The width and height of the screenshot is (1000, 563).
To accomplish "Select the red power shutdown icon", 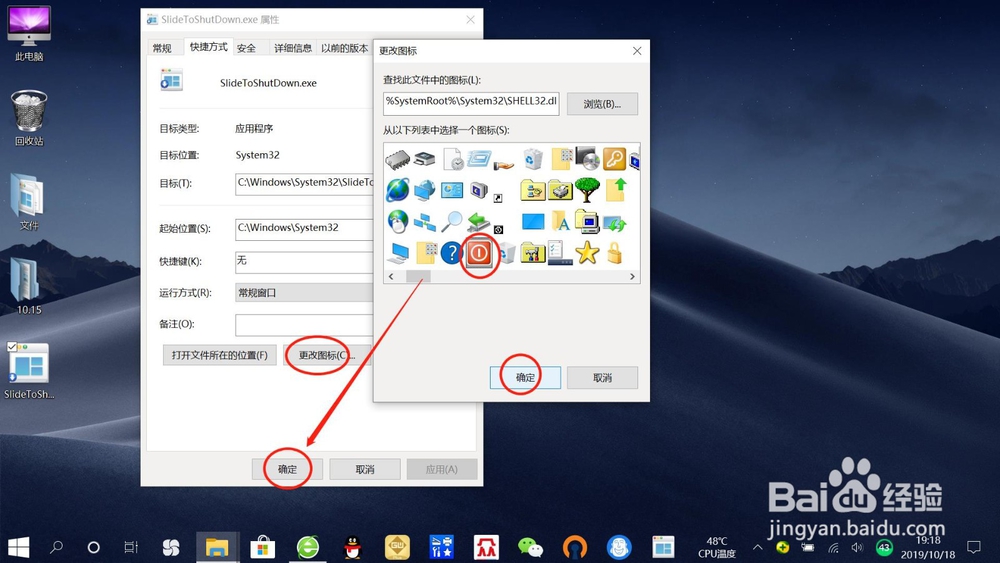I will click(479, 253).
